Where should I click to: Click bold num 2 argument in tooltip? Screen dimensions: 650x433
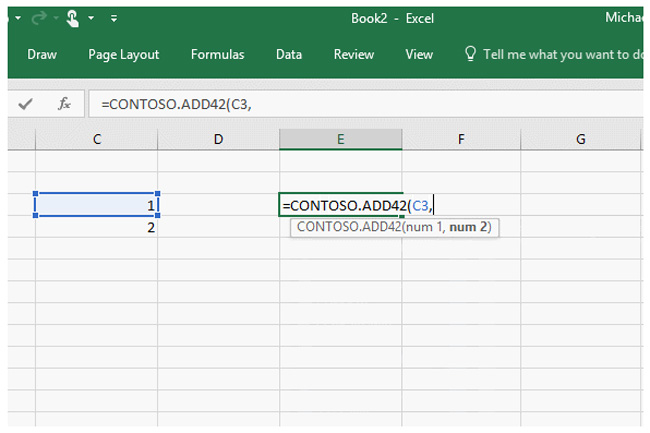coord(468,227)
